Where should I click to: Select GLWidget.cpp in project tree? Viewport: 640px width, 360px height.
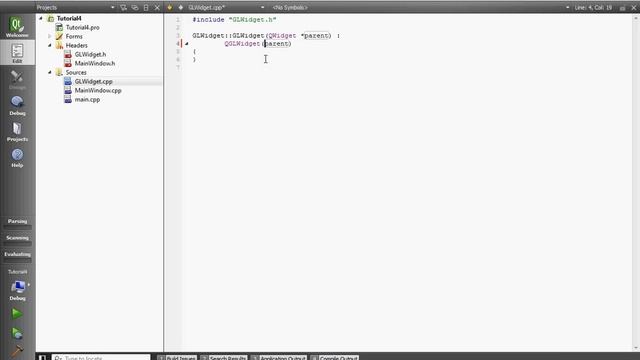point(93,82)
